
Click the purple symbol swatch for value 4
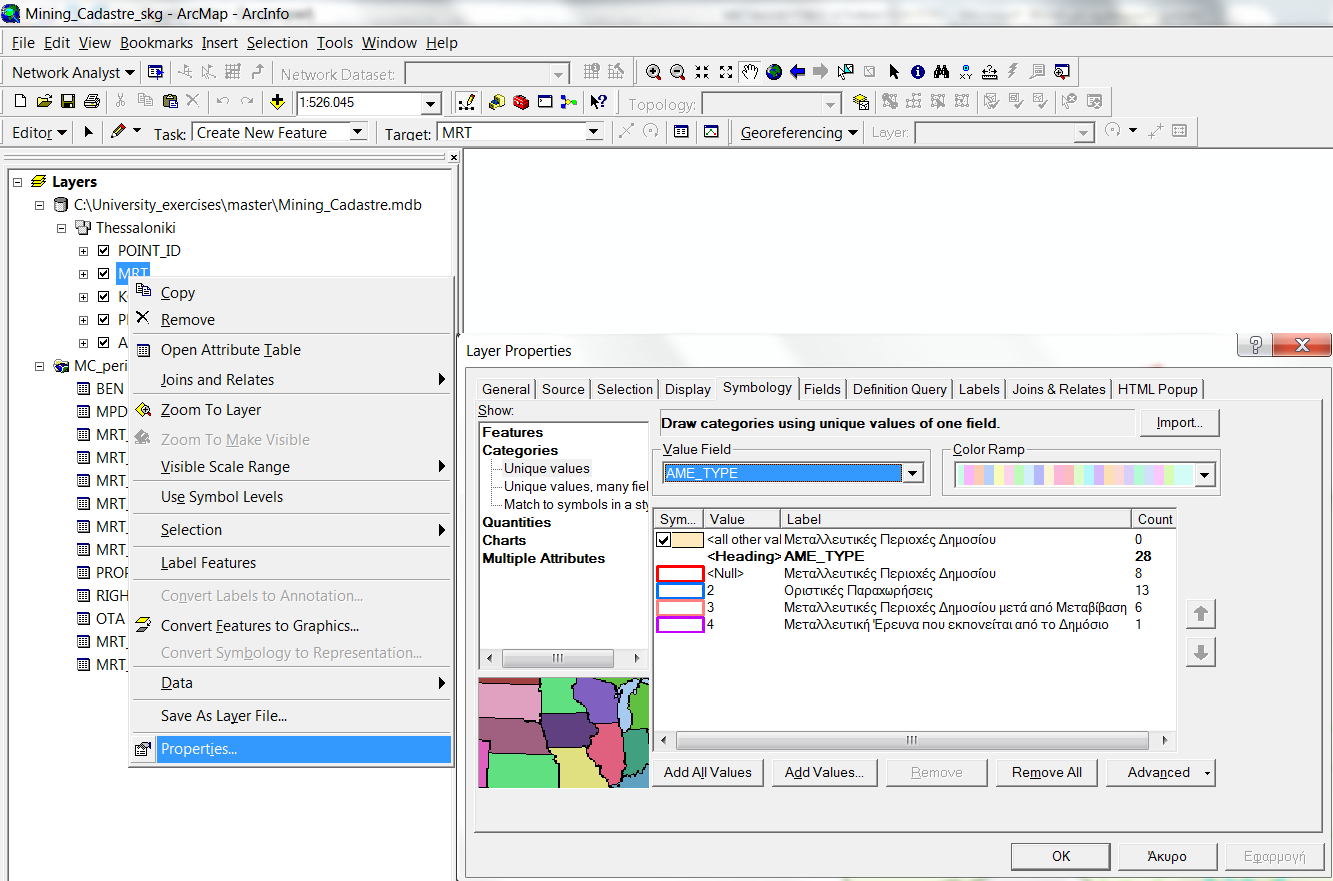(x=680, y=625)
